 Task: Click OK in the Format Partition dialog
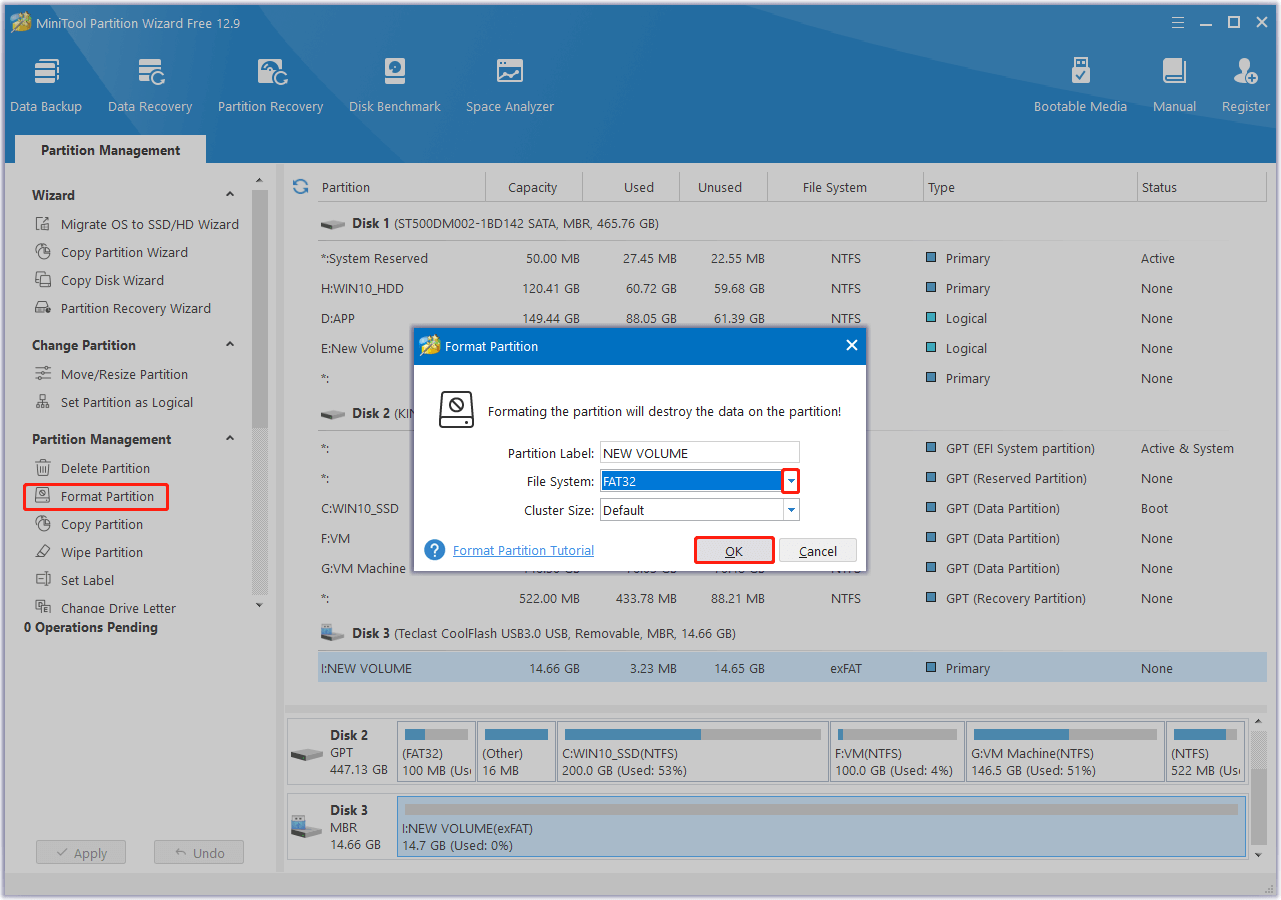pyautogui.click(x=734, y=551)
